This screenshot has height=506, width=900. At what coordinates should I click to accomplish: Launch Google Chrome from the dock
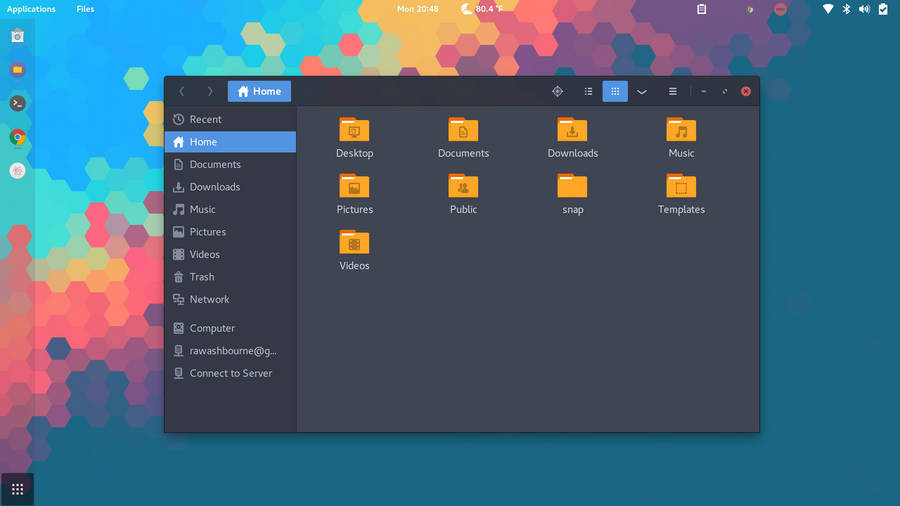17,137
